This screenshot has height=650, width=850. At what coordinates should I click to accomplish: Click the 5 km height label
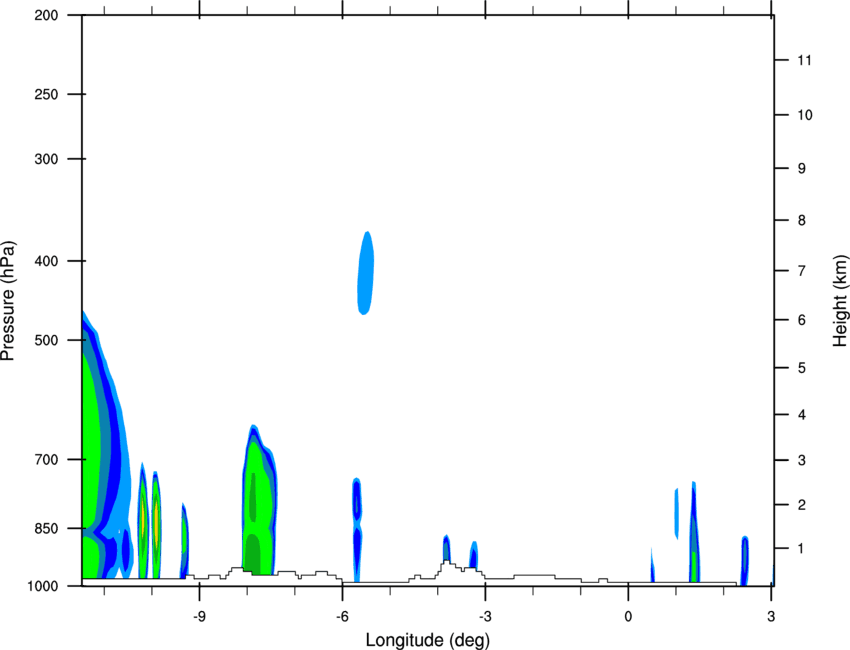tap(802, 368)
